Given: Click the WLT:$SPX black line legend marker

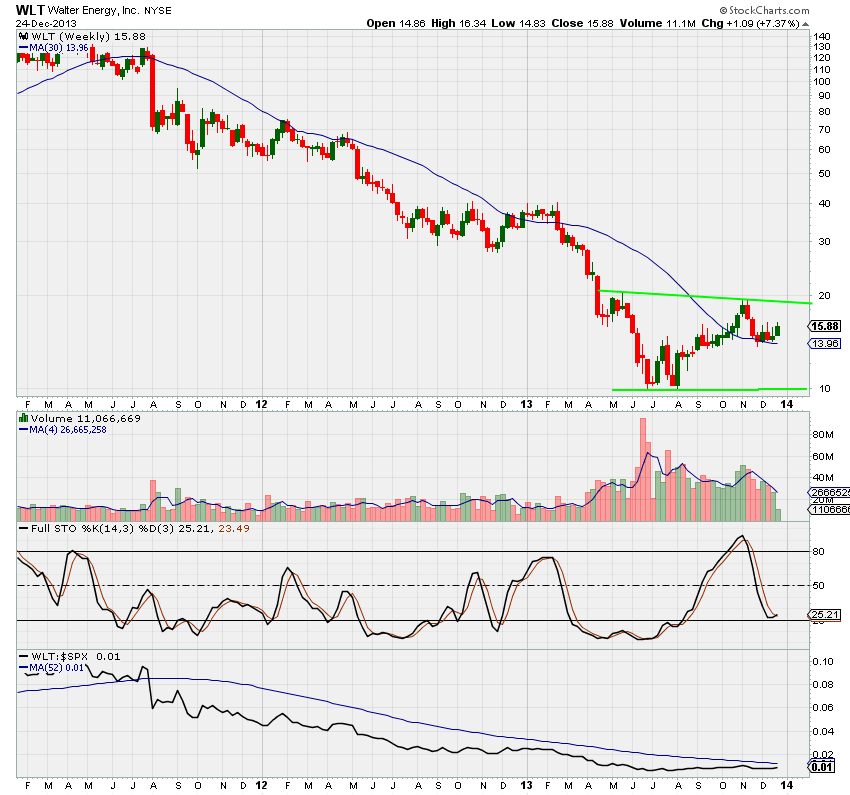Looking at the screenshot, I should 23,657.
